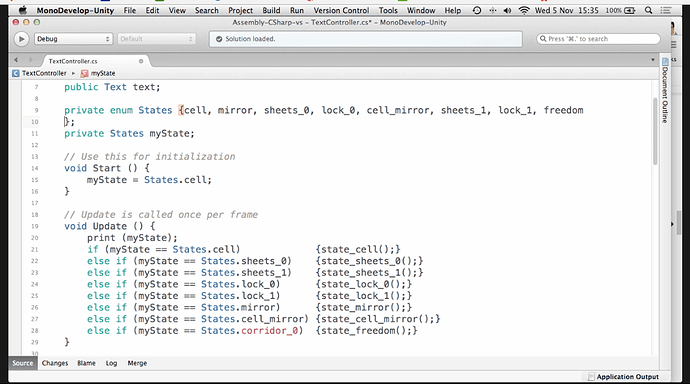
Task: Open the Window menu
Action: [421, 10]
